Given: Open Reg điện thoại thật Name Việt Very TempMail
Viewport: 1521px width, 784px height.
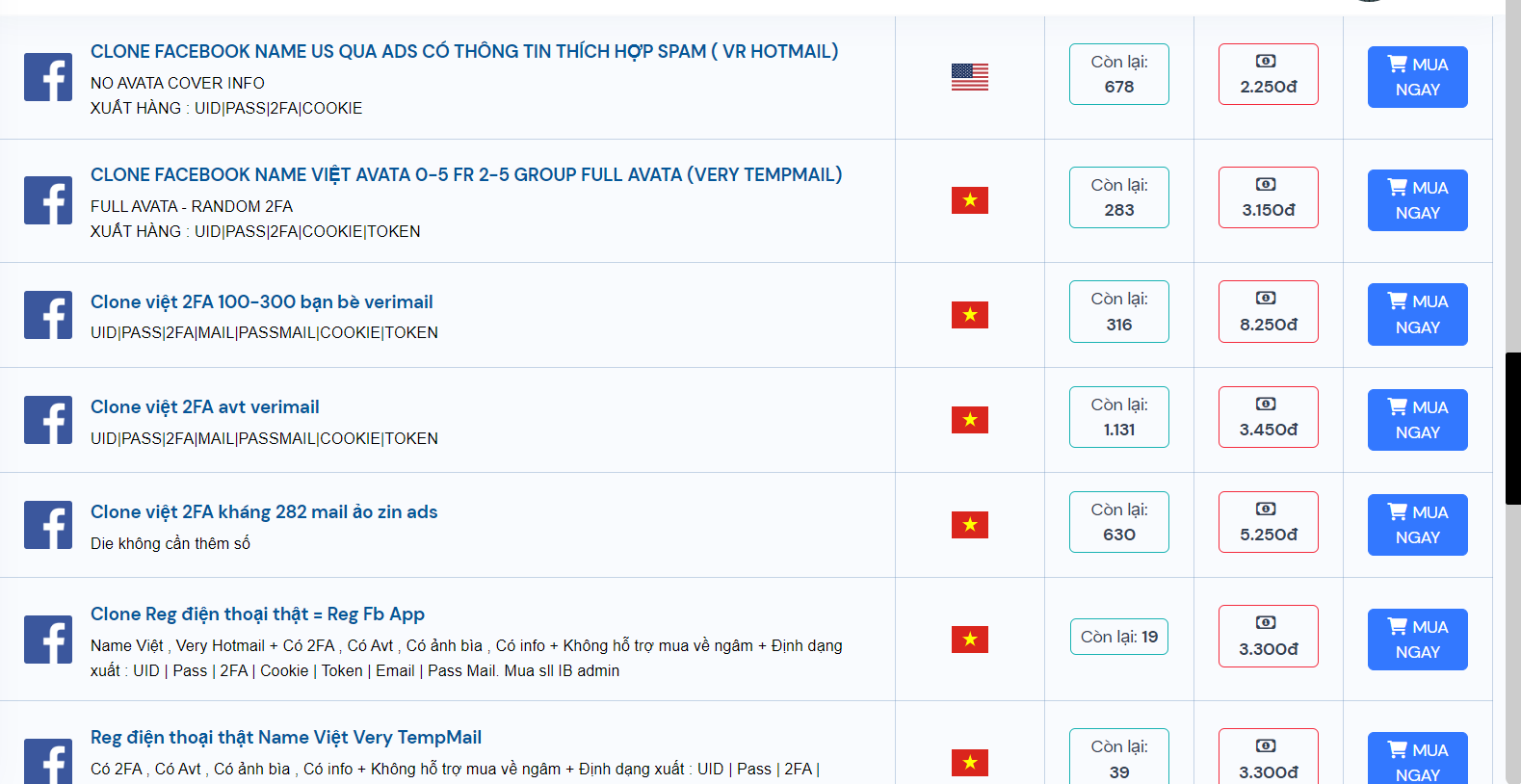Looking at the screenshot, I should (286, 737).
